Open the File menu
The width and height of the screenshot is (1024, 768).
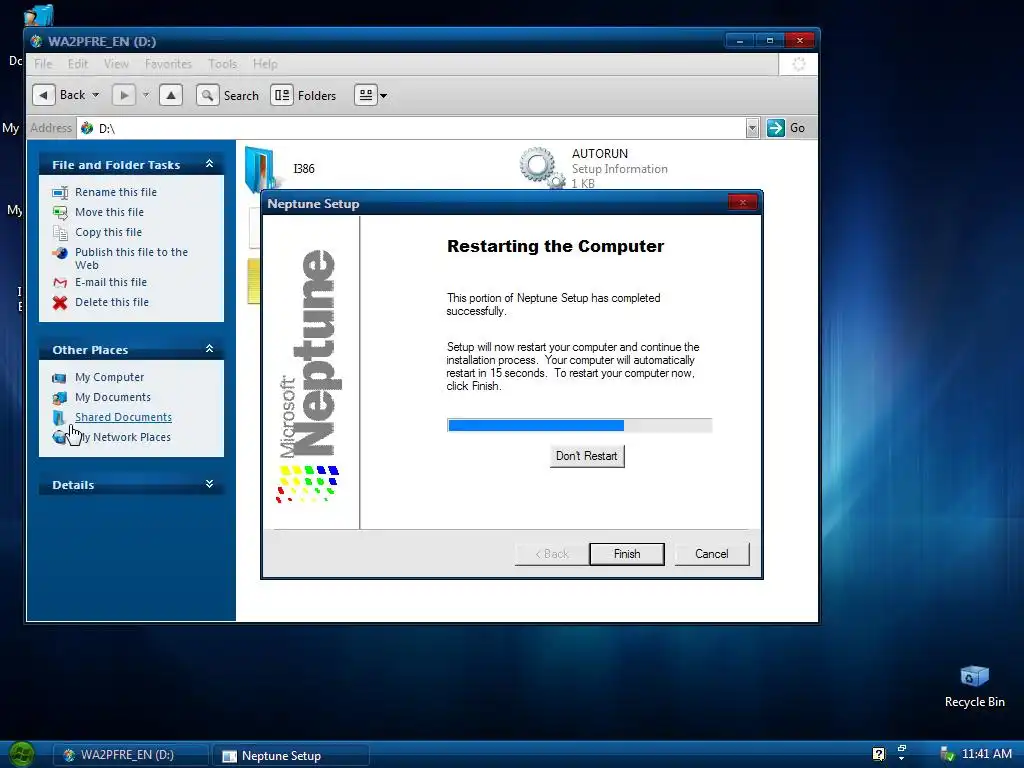pyautogui.click(x=43, y=64)
